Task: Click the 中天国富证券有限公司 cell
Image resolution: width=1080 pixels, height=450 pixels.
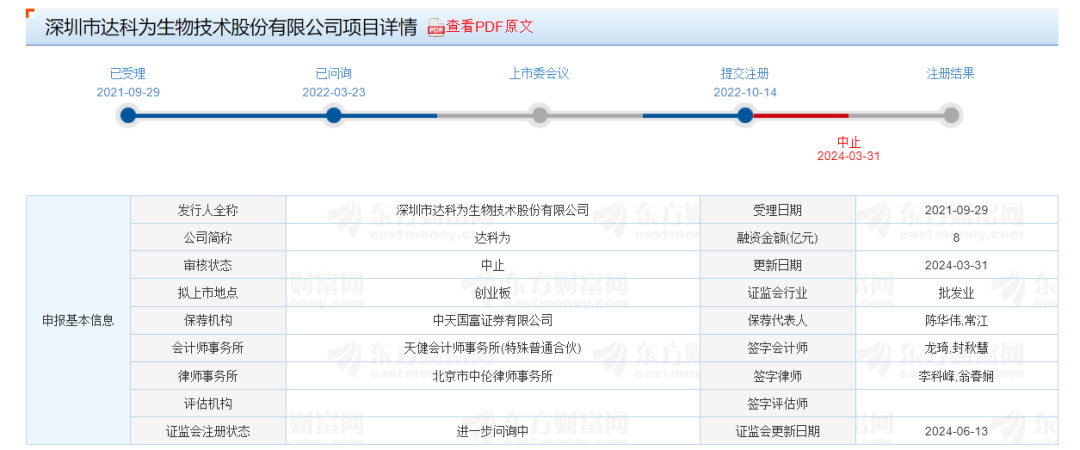Action: (x=493, y=320)
